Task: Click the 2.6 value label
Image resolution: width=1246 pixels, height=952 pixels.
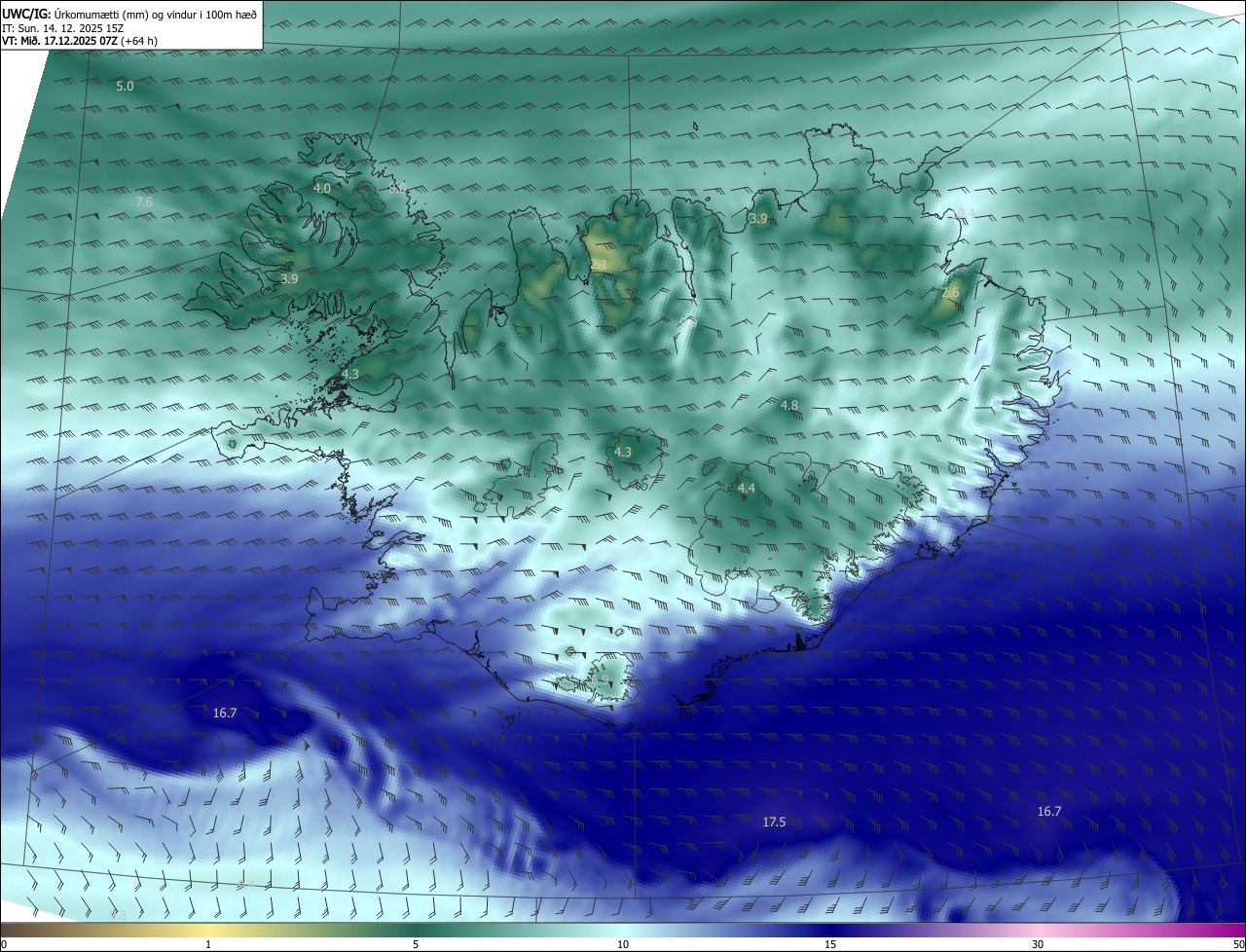Action: [x=951, y=292]
